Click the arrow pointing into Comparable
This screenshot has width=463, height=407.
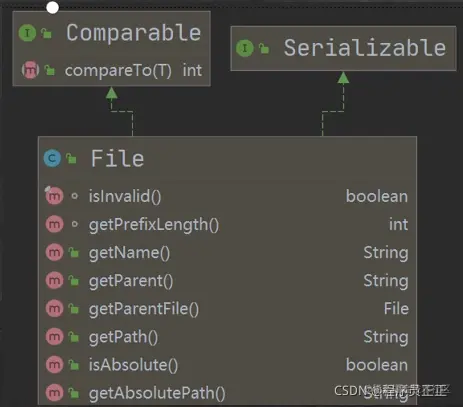[111, 93]
